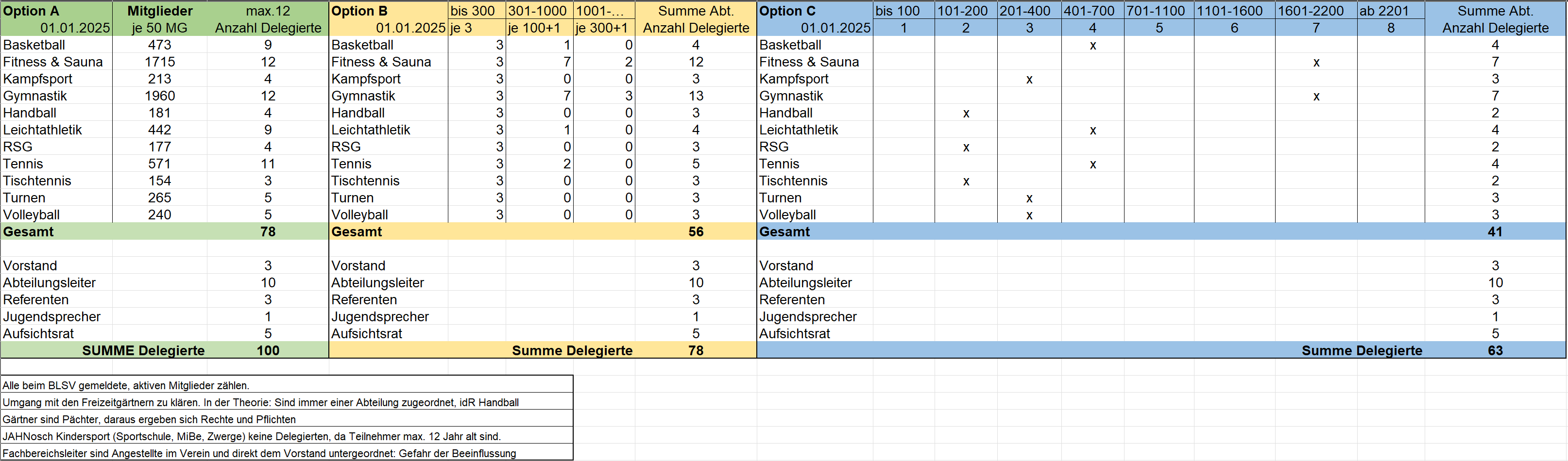Select Fitness & Sauna member count 1715
This screenshot has height=461, width=1568.
159,62
